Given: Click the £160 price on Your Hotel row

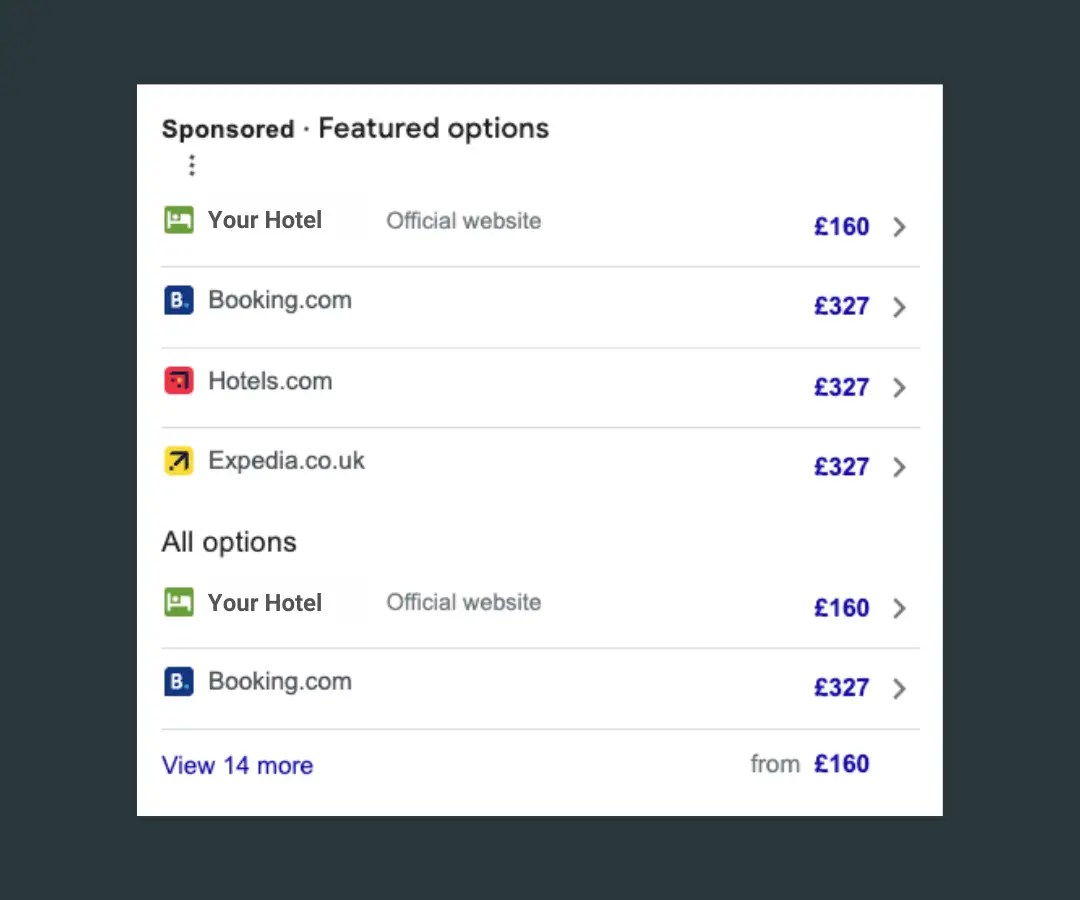Looking at the screenshot, I should pyautogui.click(x=842, y=227).
